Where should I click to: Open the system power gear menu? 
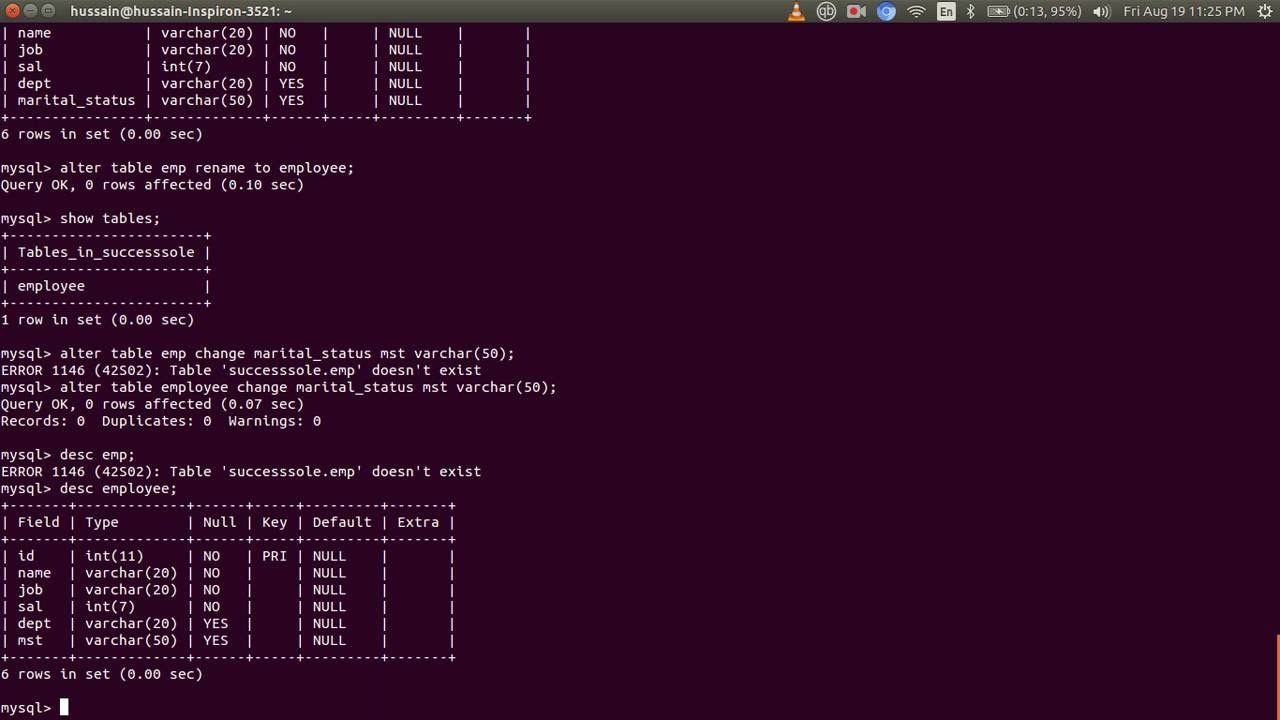point(1264,11)
